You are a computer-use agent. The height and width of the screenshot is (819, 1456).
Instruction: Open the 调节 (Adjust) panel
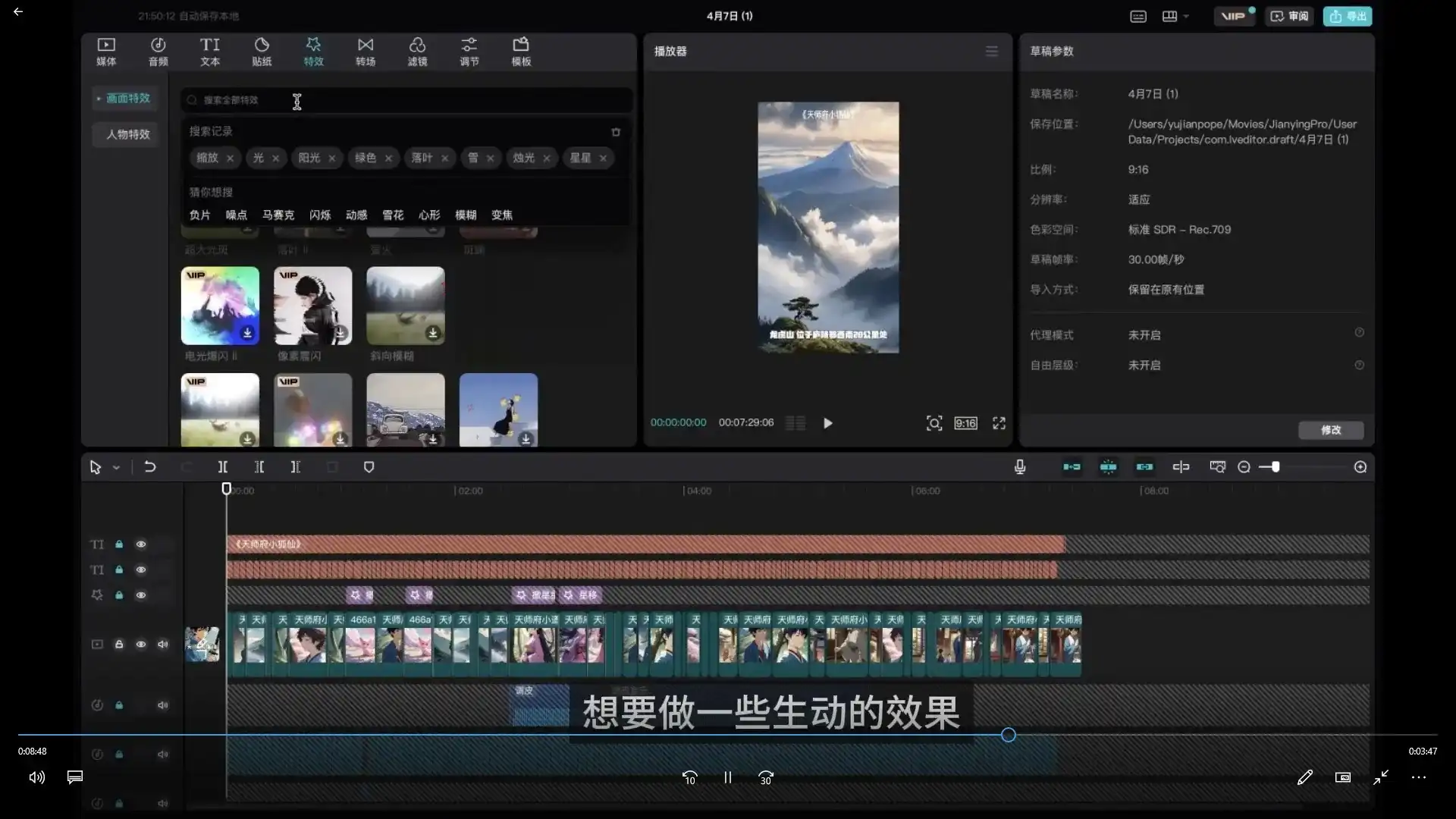coord(469,52)
